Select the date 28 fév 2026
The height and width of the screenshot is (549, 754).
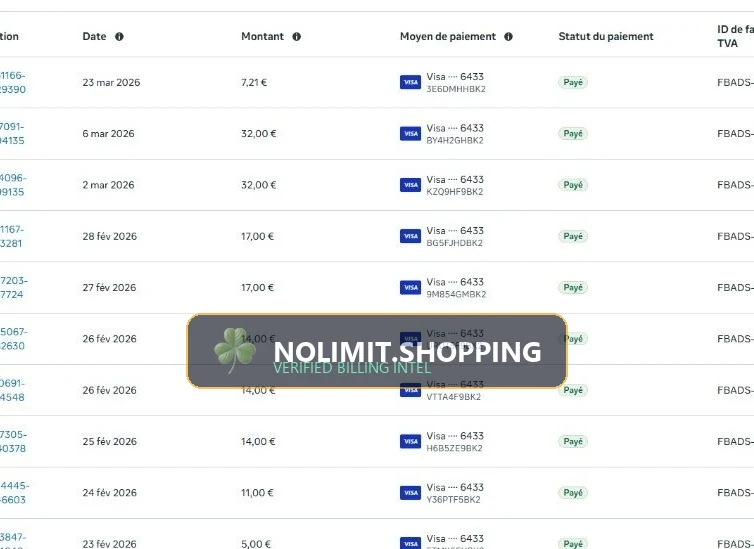coord(110,236)
